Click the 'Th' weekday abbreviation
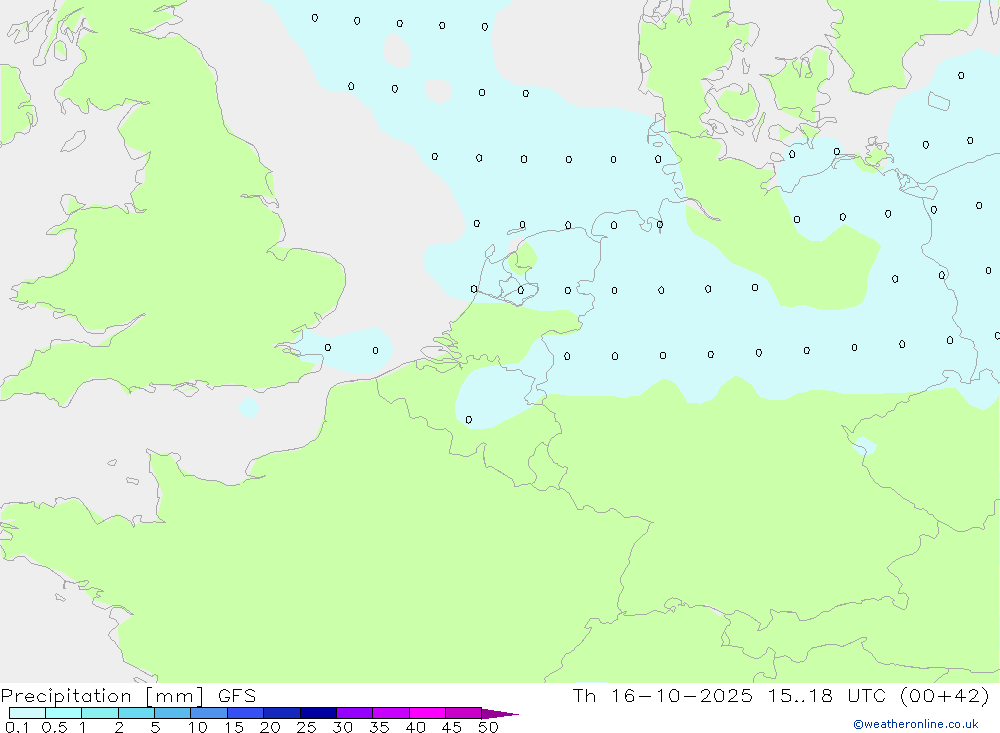 584,695
